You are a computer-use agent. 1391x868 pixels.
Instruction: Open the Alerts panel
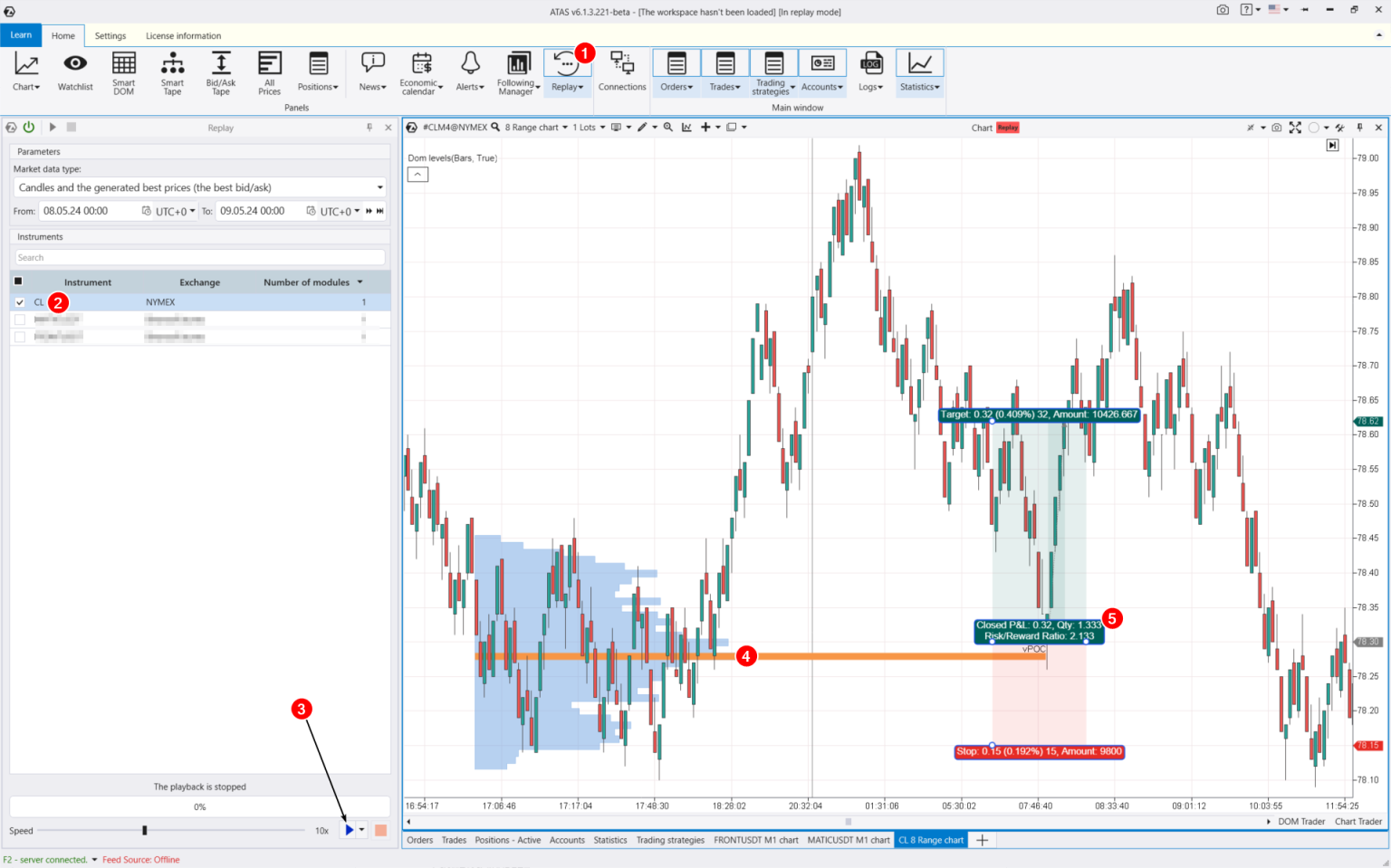pyautogui.click(x=470, y=72)
